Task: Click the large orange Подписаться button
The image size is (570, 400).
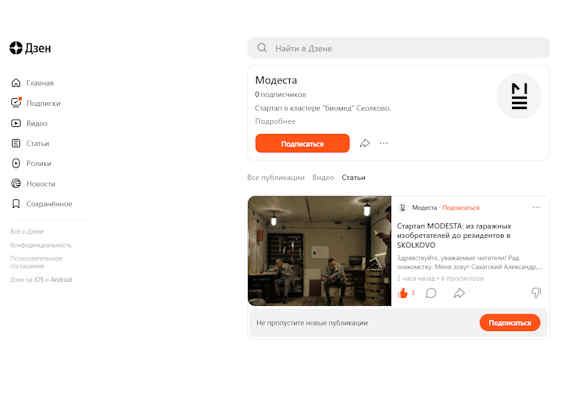Action: pos(302,143)
